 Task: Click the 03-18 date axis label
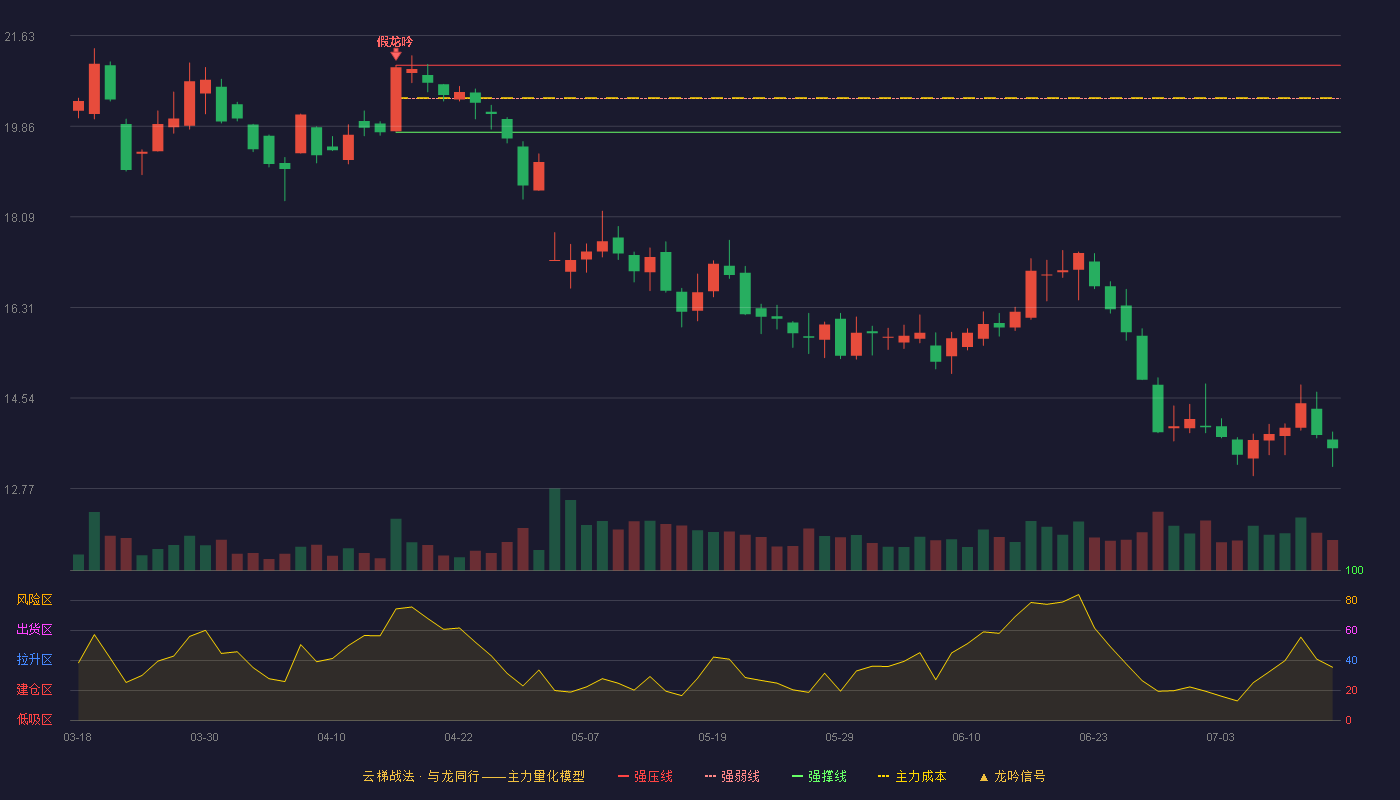click(77, 737)
